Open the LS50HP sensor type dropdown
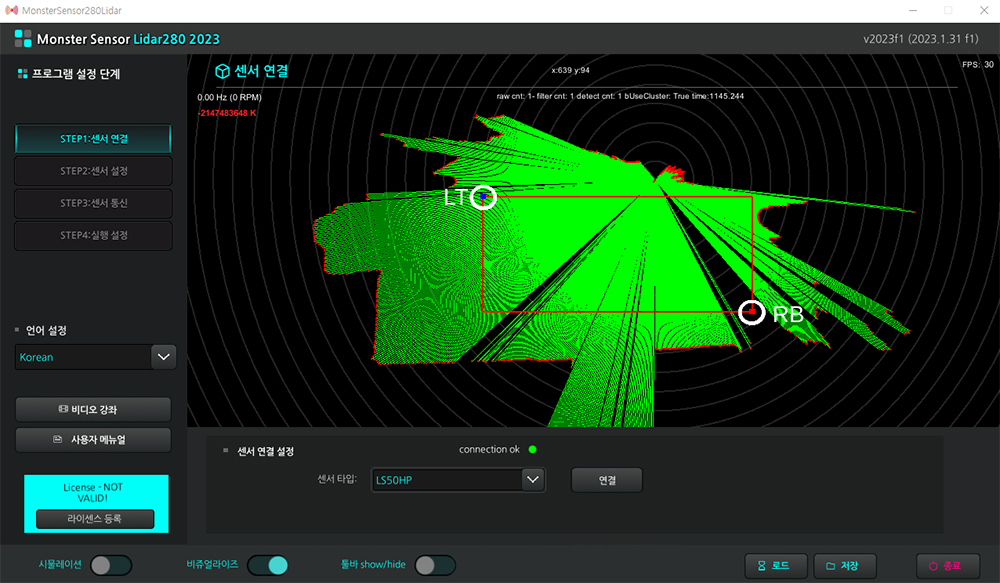The height and width of the screenshot is (583, 1000). 458,480
